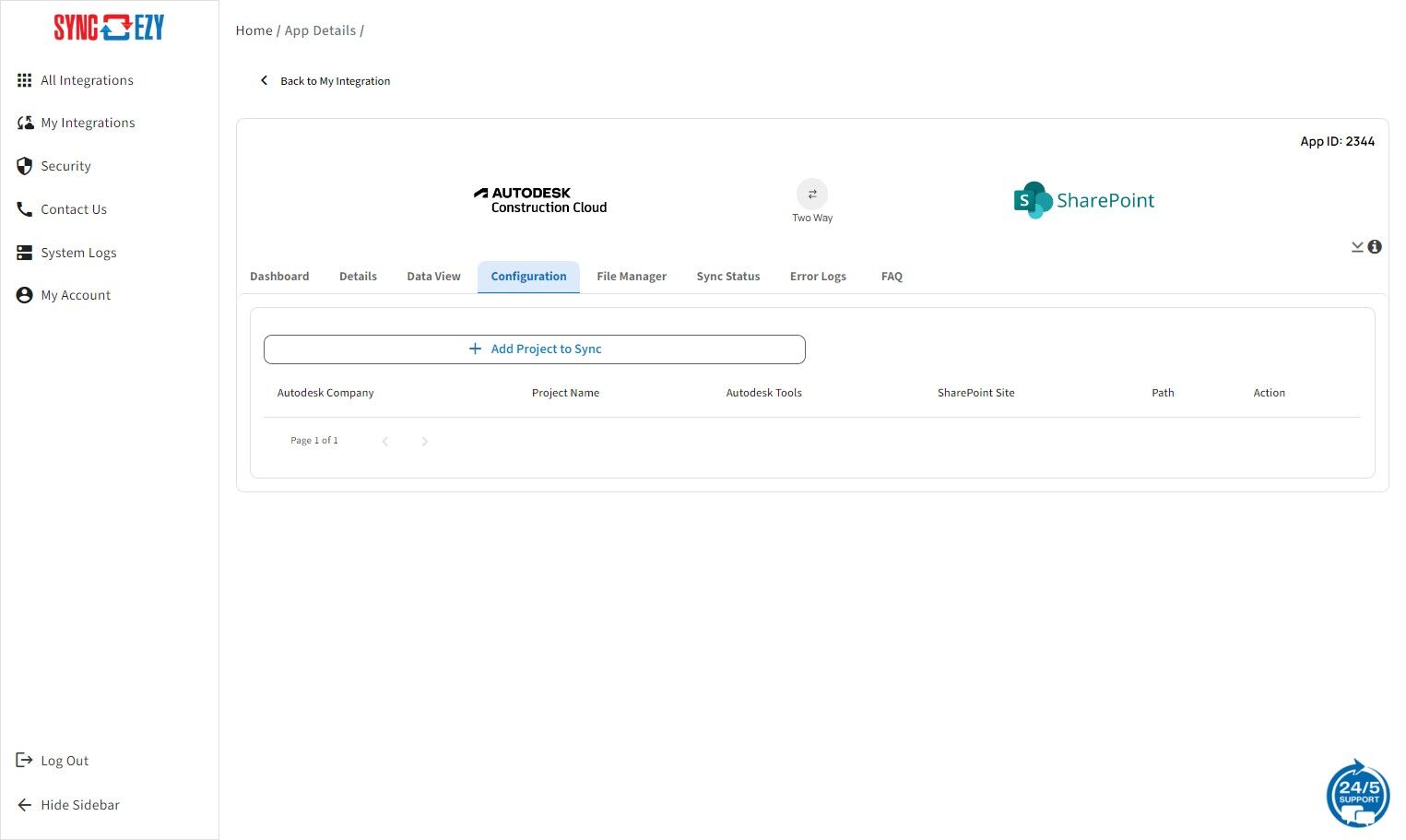Click the "Page 1 of 1" text
This screenshot has width=1406, height=840.
click(x=314, y=441)
